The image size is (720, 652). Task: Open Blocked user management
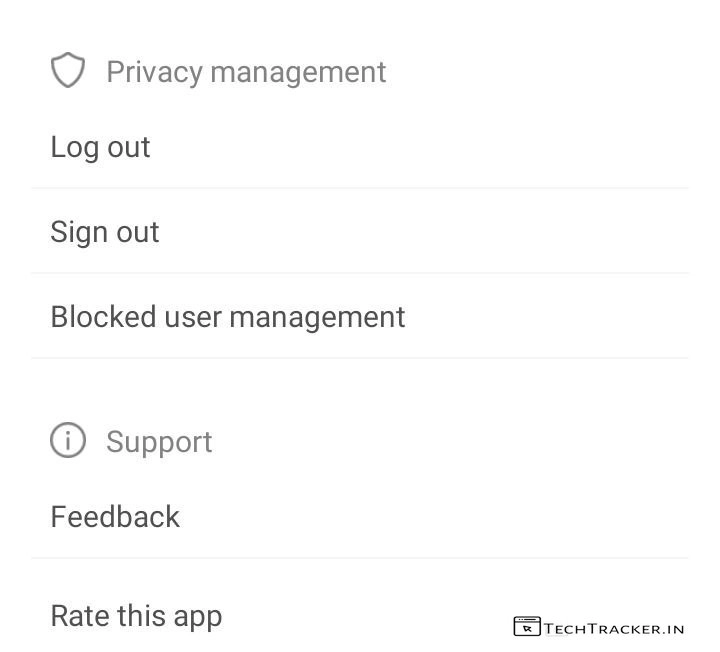click(228, 317)
